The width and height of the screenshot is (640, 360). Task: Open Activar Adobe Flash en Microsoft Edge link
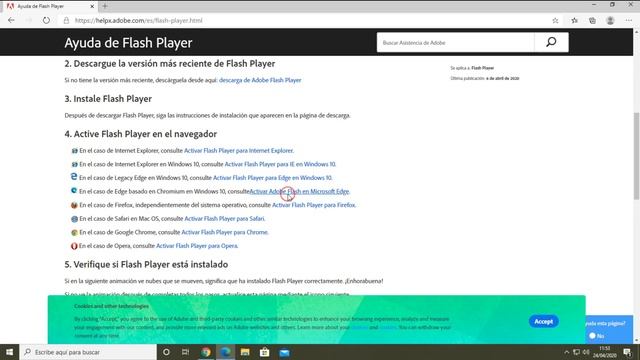[x=299, y=191]
